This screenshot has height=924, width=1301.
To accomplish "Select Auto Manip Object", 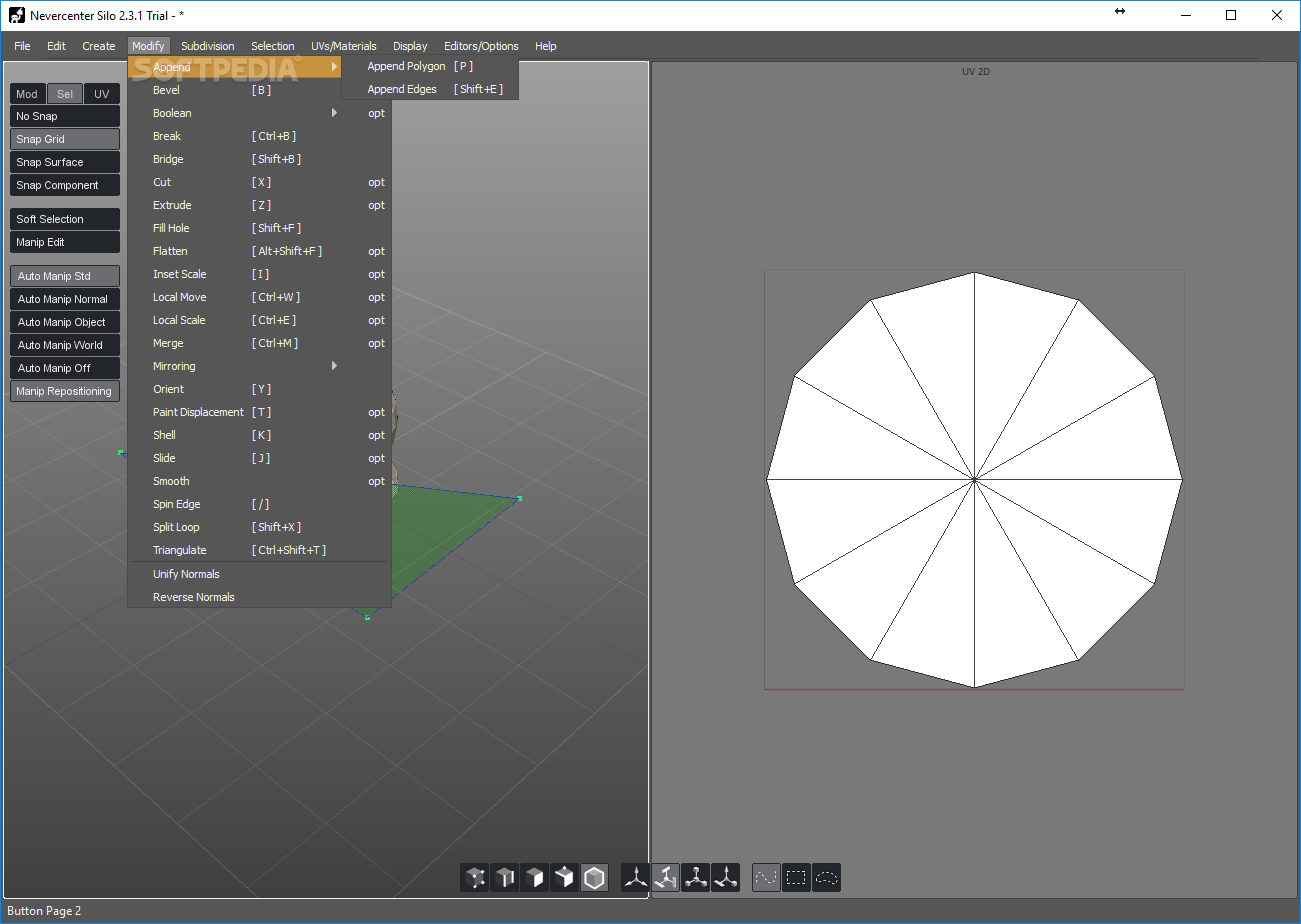I will point(65,322).
